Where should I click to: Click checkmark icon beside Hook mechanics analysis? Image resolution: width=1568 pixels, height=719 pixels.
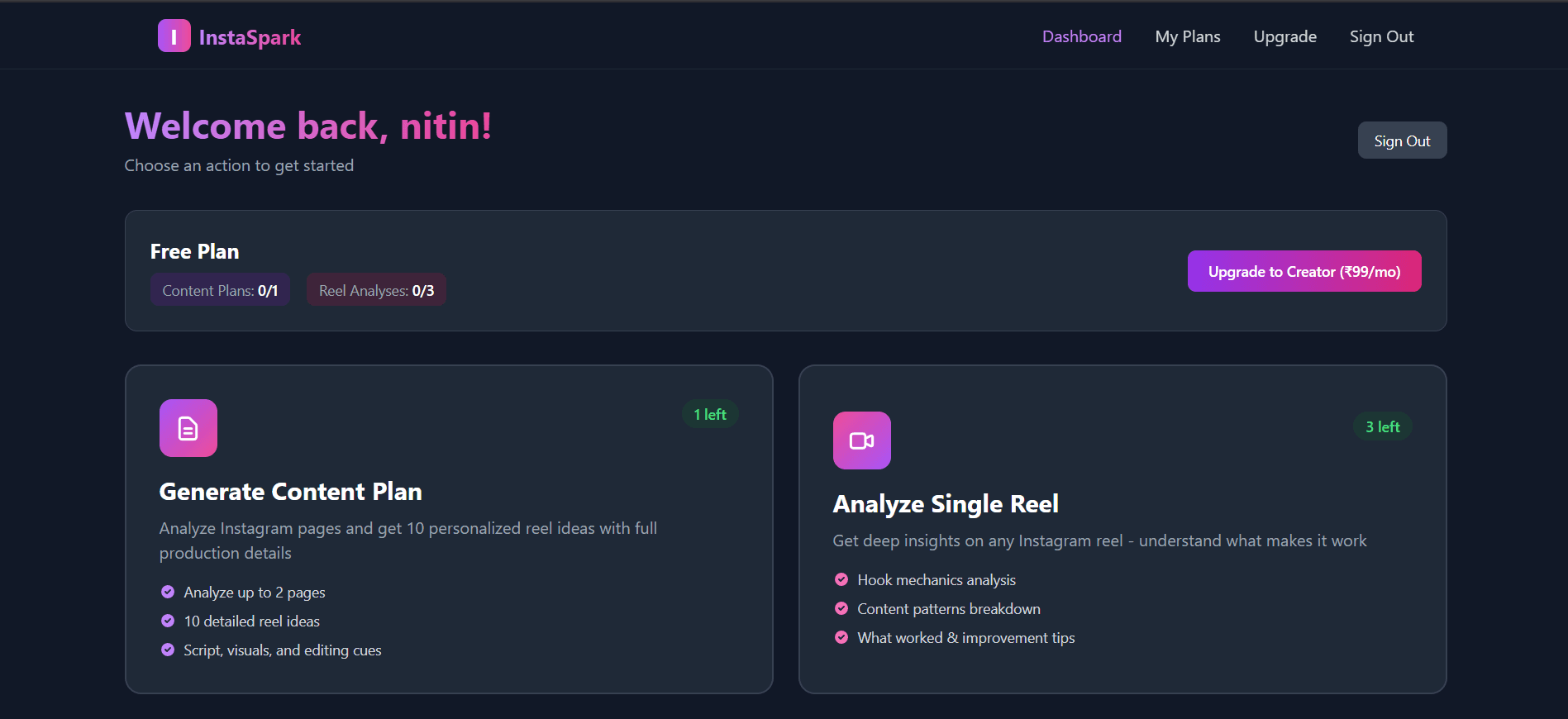tap(841, 579)
